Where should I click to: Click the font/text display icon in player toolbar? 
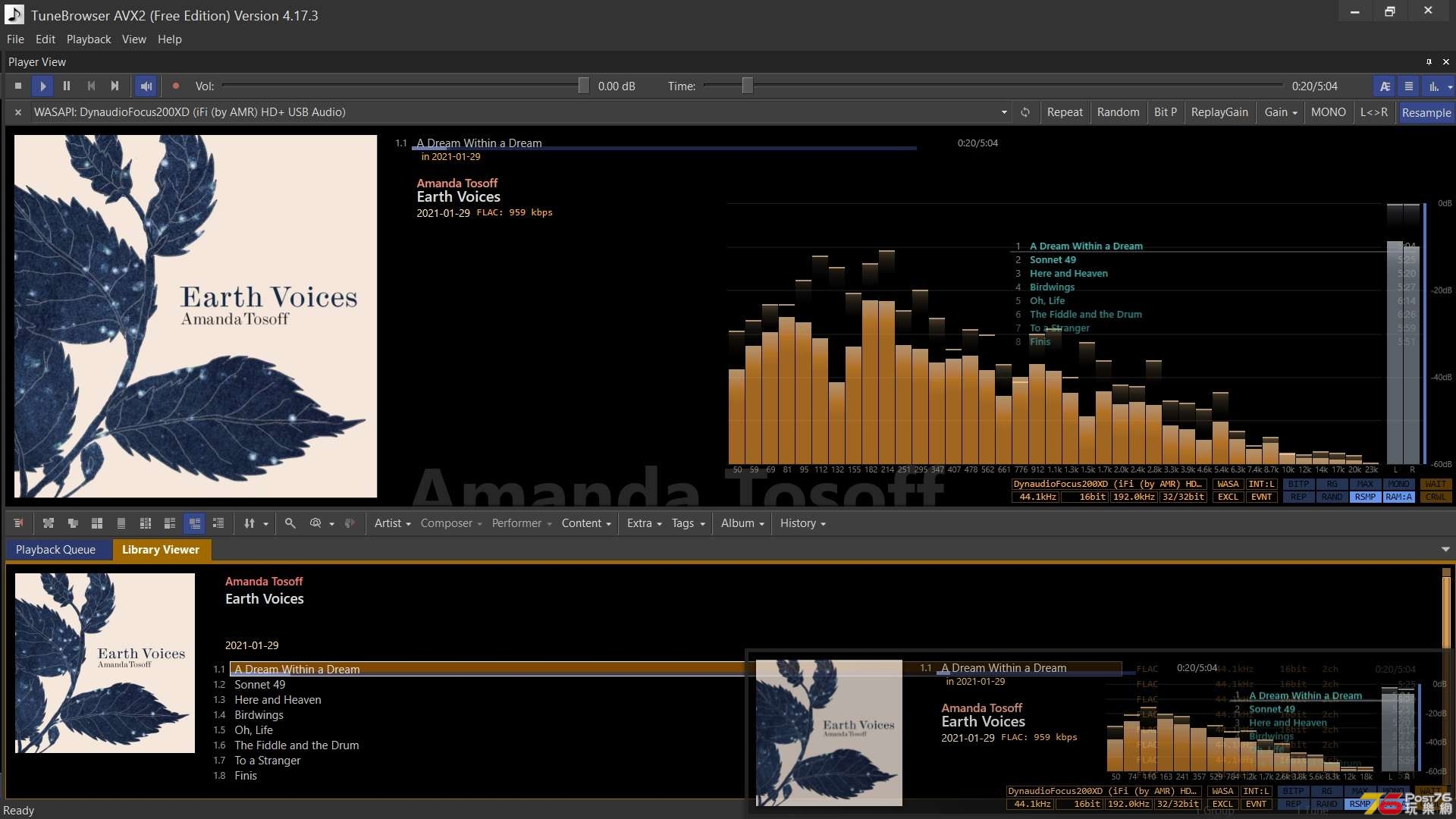coord(1385,86)
